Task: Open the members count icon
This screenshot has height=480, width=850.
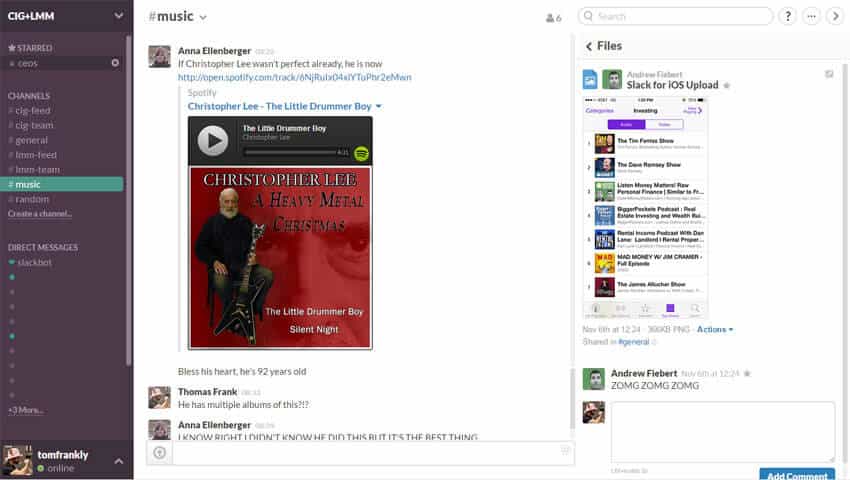Action: [553, 18]
